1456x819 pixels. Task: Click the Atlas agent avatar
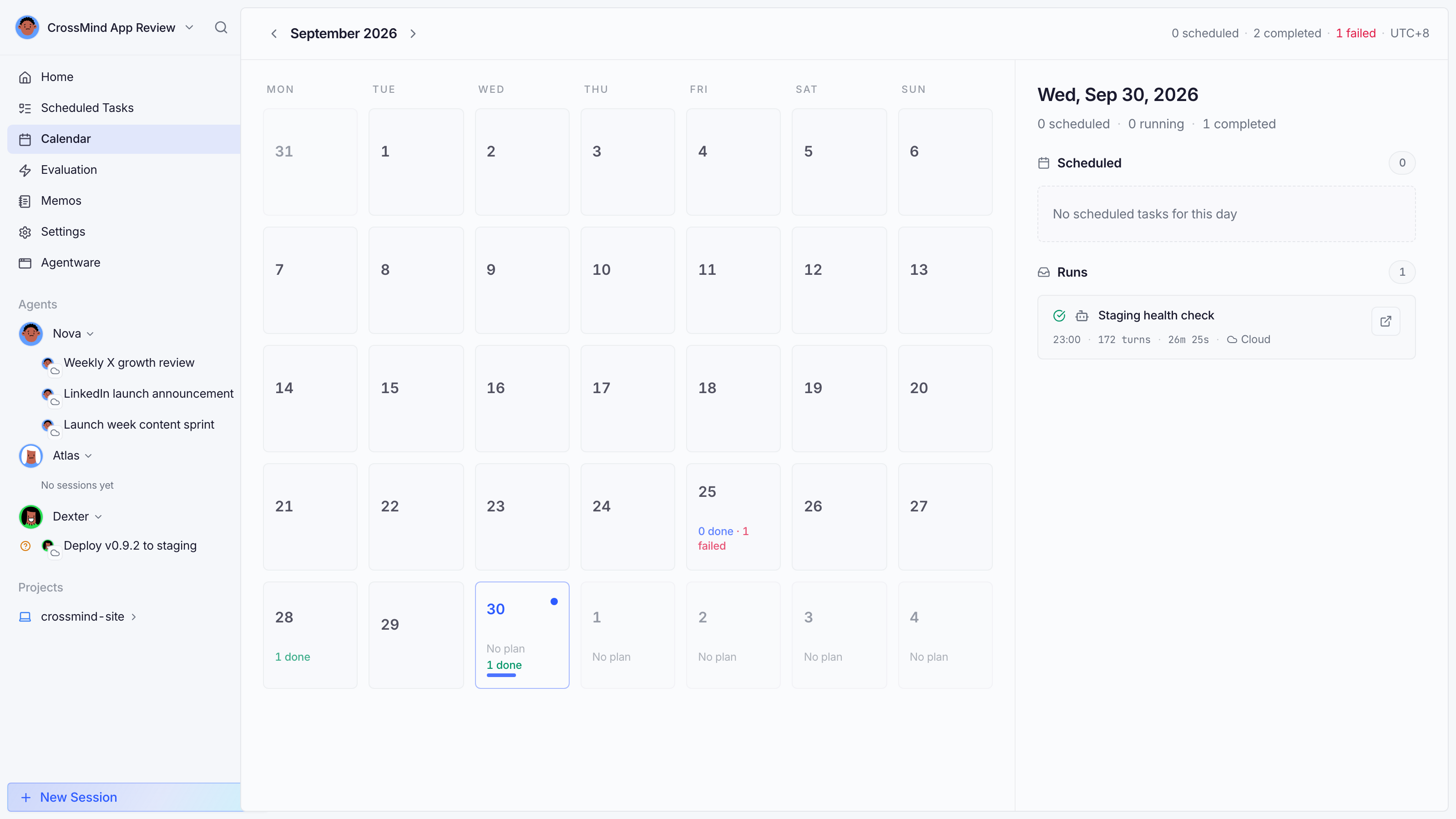click(31, 455)
